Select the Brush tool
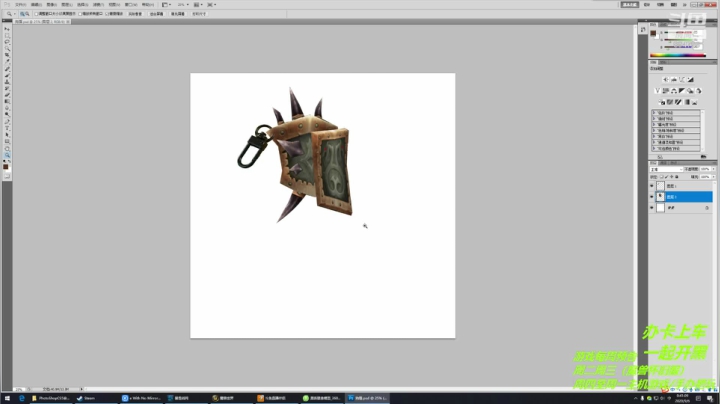This screenshot has width=720, height=404. pos(7,75)
